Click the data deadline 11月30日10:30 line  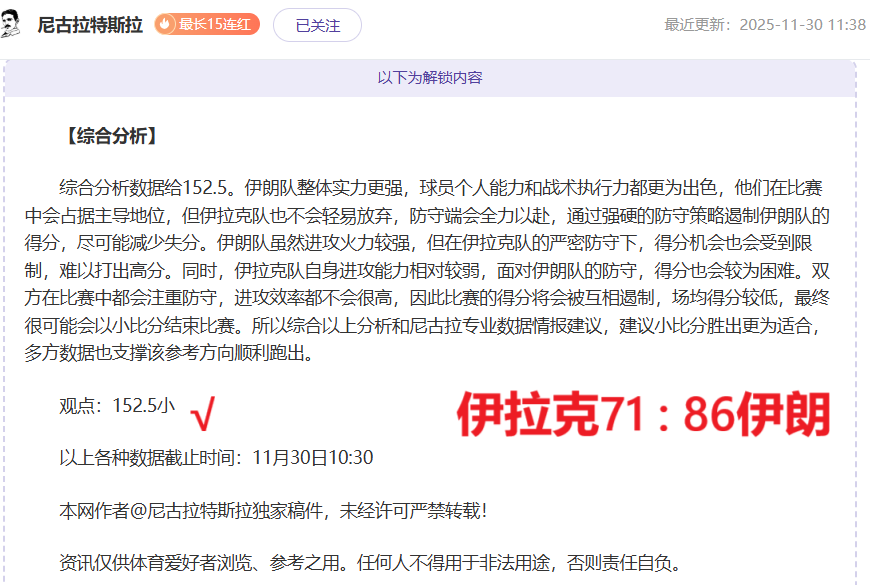coord(216,458)
